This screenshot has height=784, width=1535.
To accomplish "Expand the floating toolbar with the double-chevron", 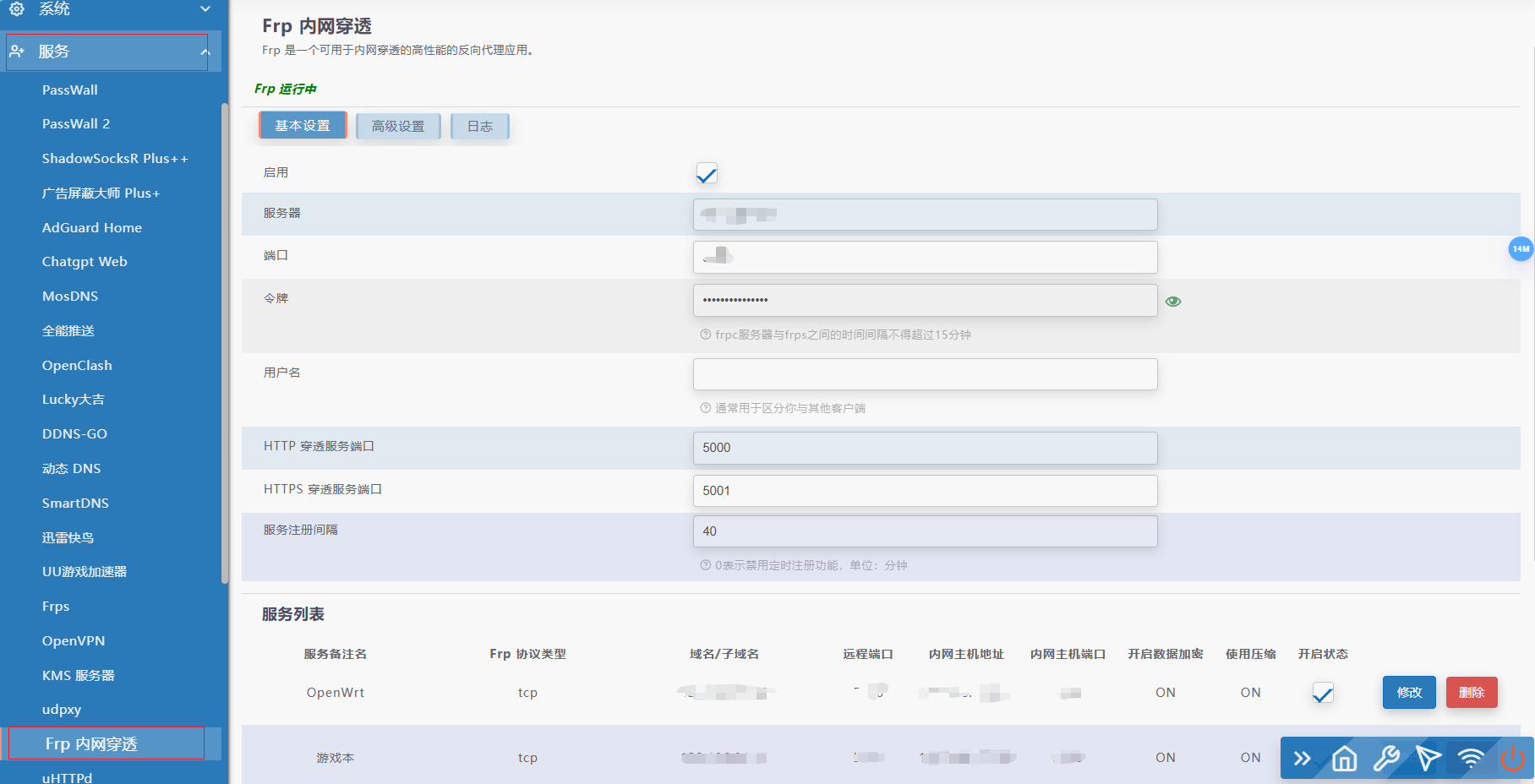I will tap(1303, 759).
